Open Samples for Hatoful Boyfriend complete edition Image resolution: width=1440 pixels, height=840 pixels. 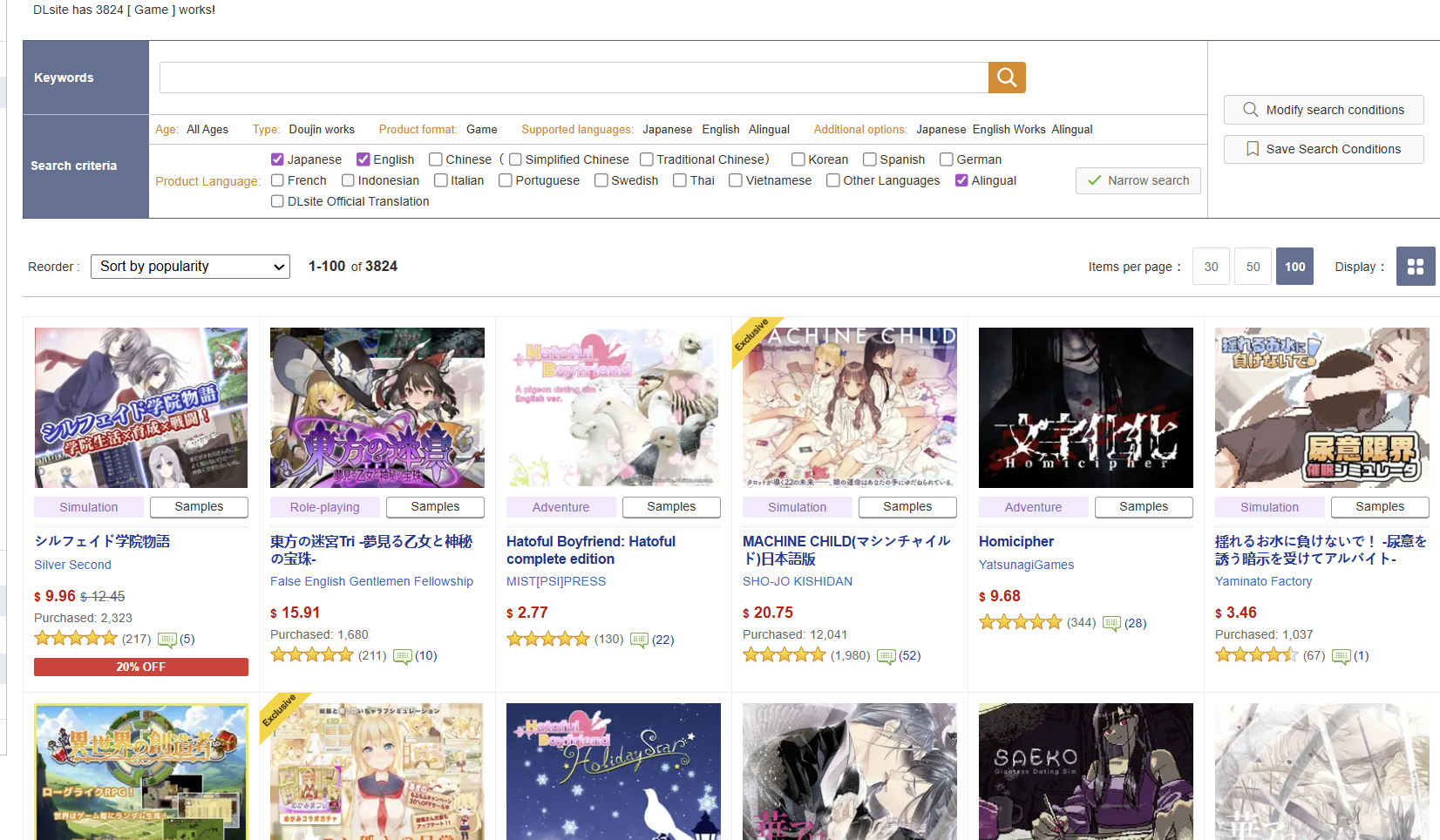(x=671, y=507)
